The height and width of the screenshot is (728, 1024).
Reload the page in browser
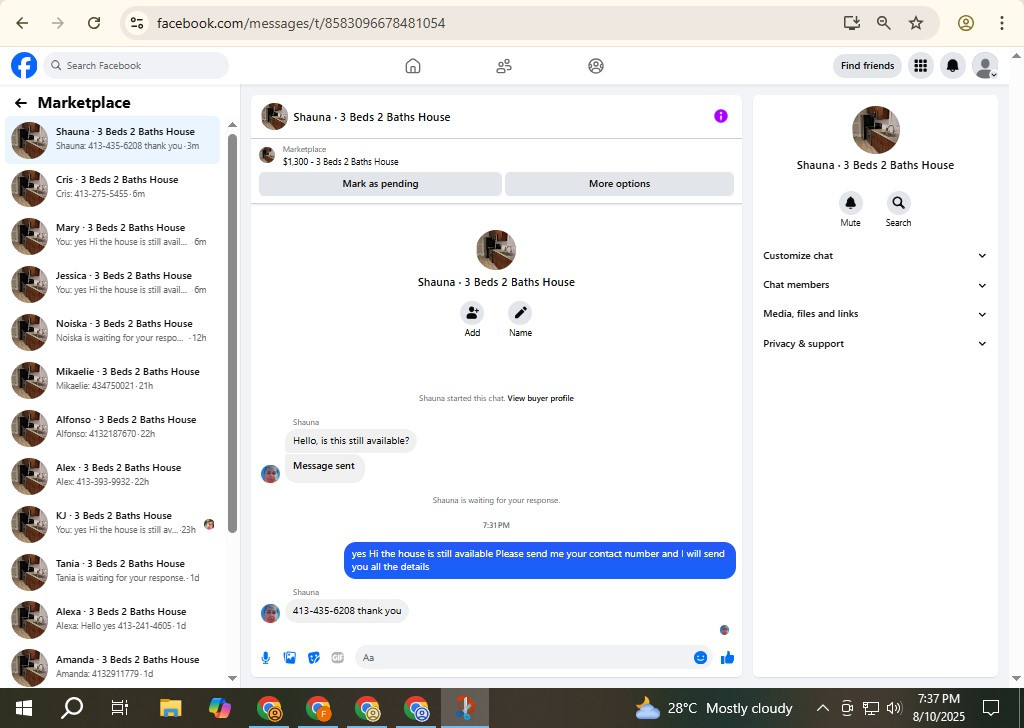point(94,23)
